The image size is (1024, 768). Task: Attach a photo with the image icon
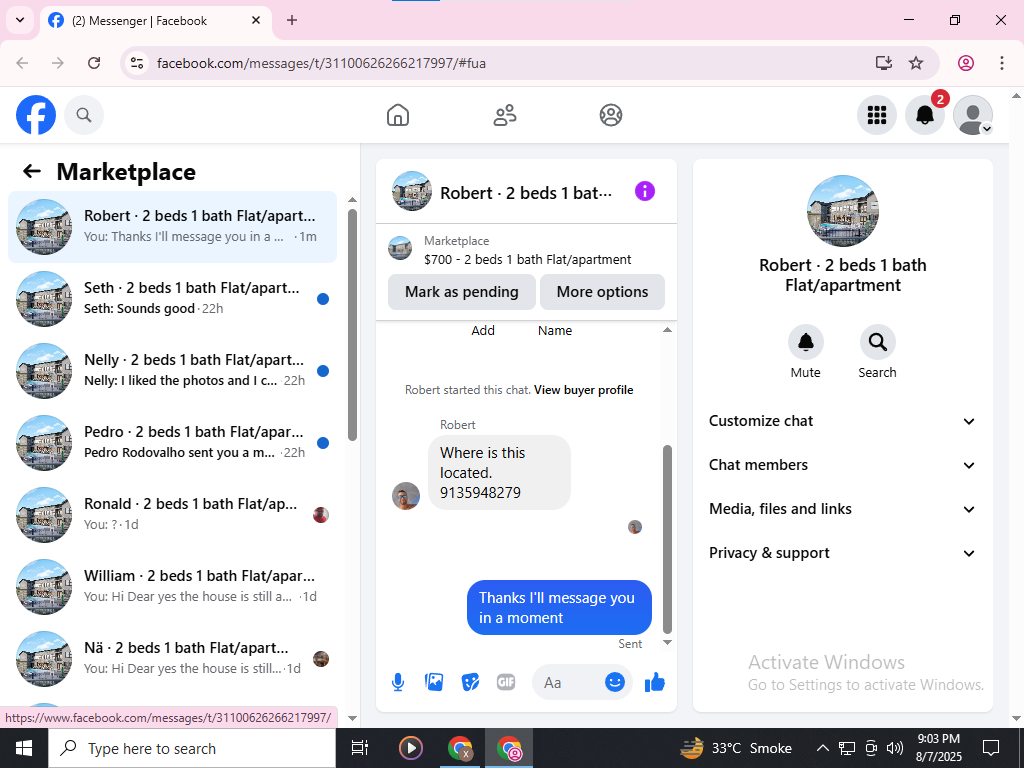coord(434,682)
